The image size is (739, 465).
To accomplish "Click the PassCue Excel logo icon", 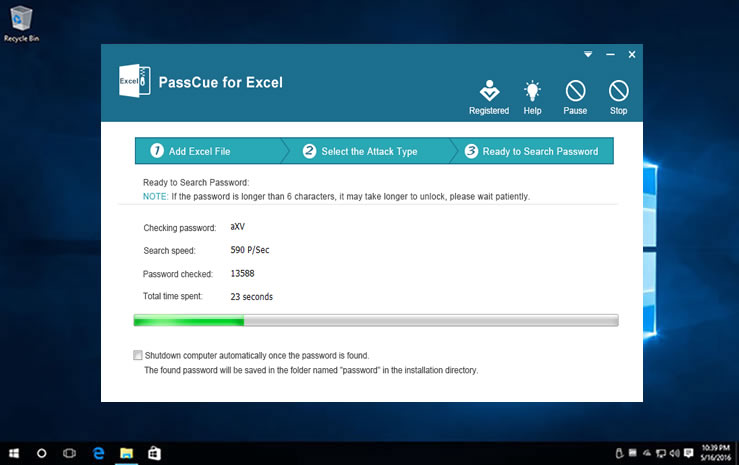I will click(134, 81).
